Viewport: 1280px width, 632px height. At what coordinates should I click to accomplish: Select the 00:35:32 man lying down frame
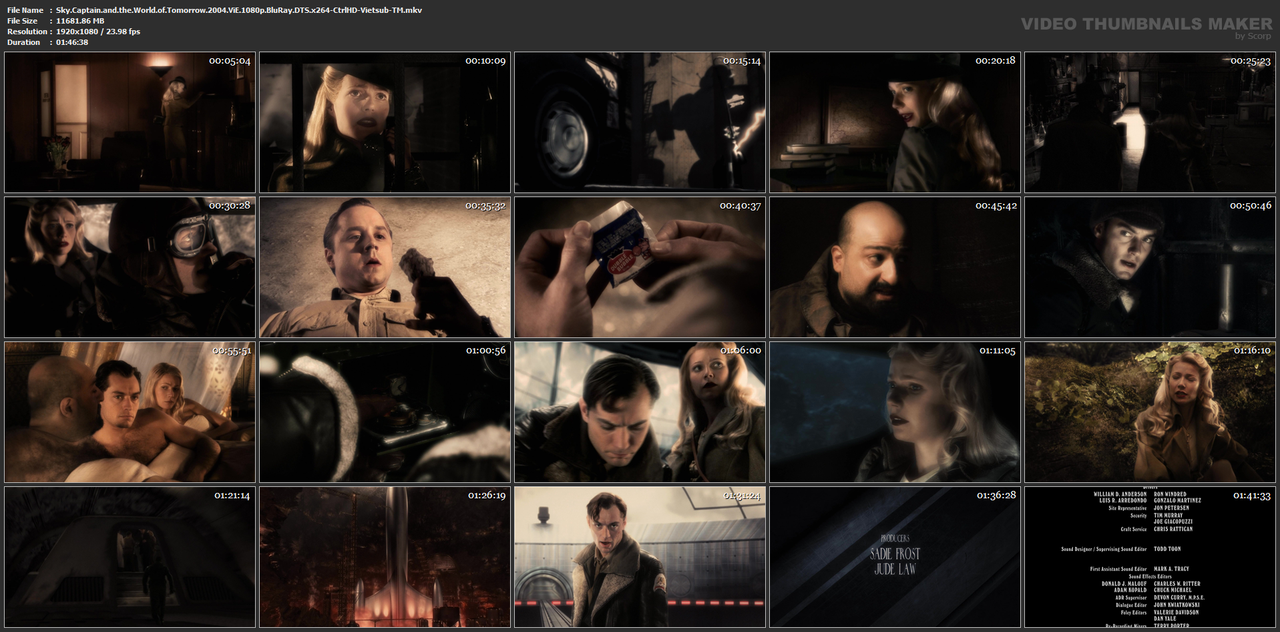tap(385, 267)
